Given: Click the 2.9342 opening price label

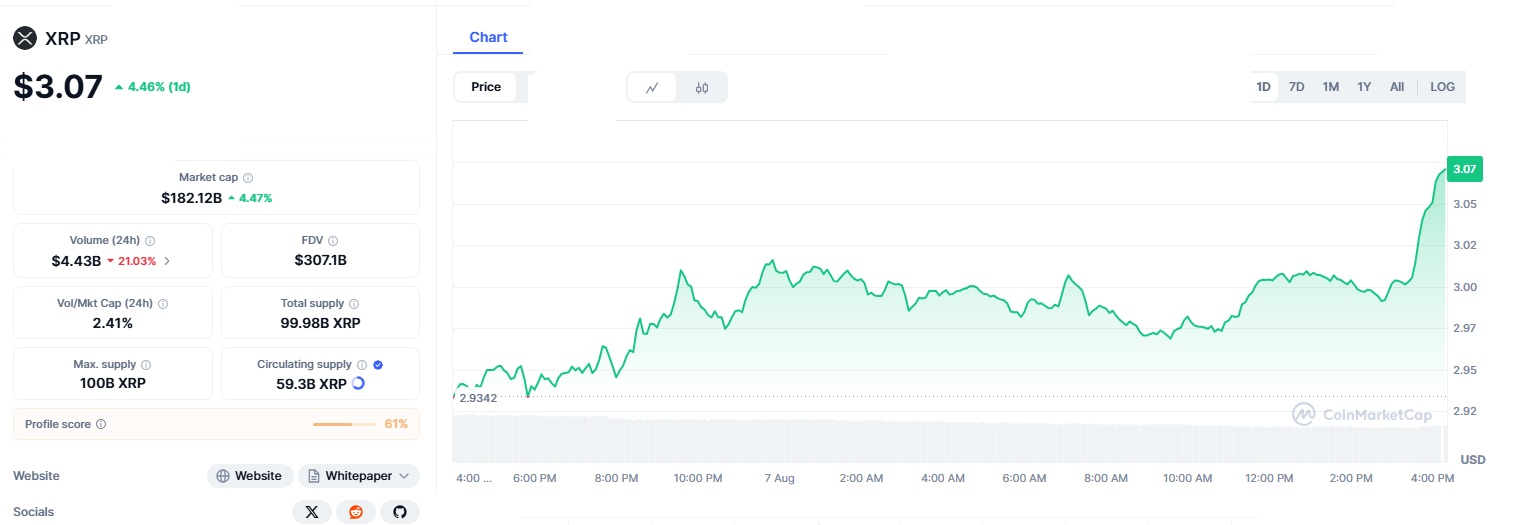Looking at the screenshot, I should [478, 398].
